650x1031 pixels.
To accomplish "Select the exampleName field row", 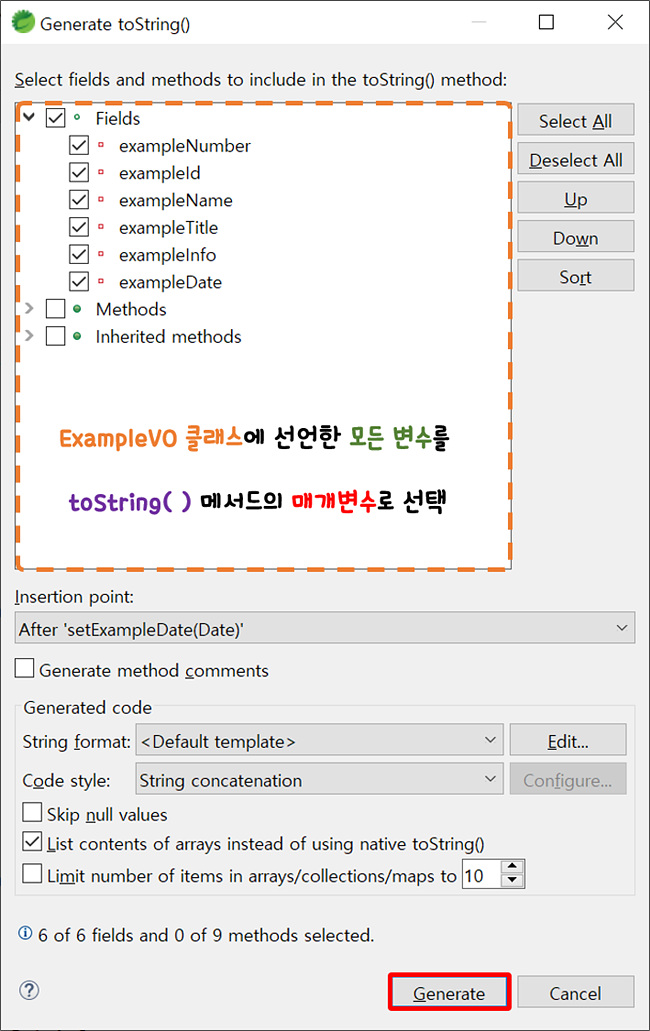I will [x=175, y=200].
